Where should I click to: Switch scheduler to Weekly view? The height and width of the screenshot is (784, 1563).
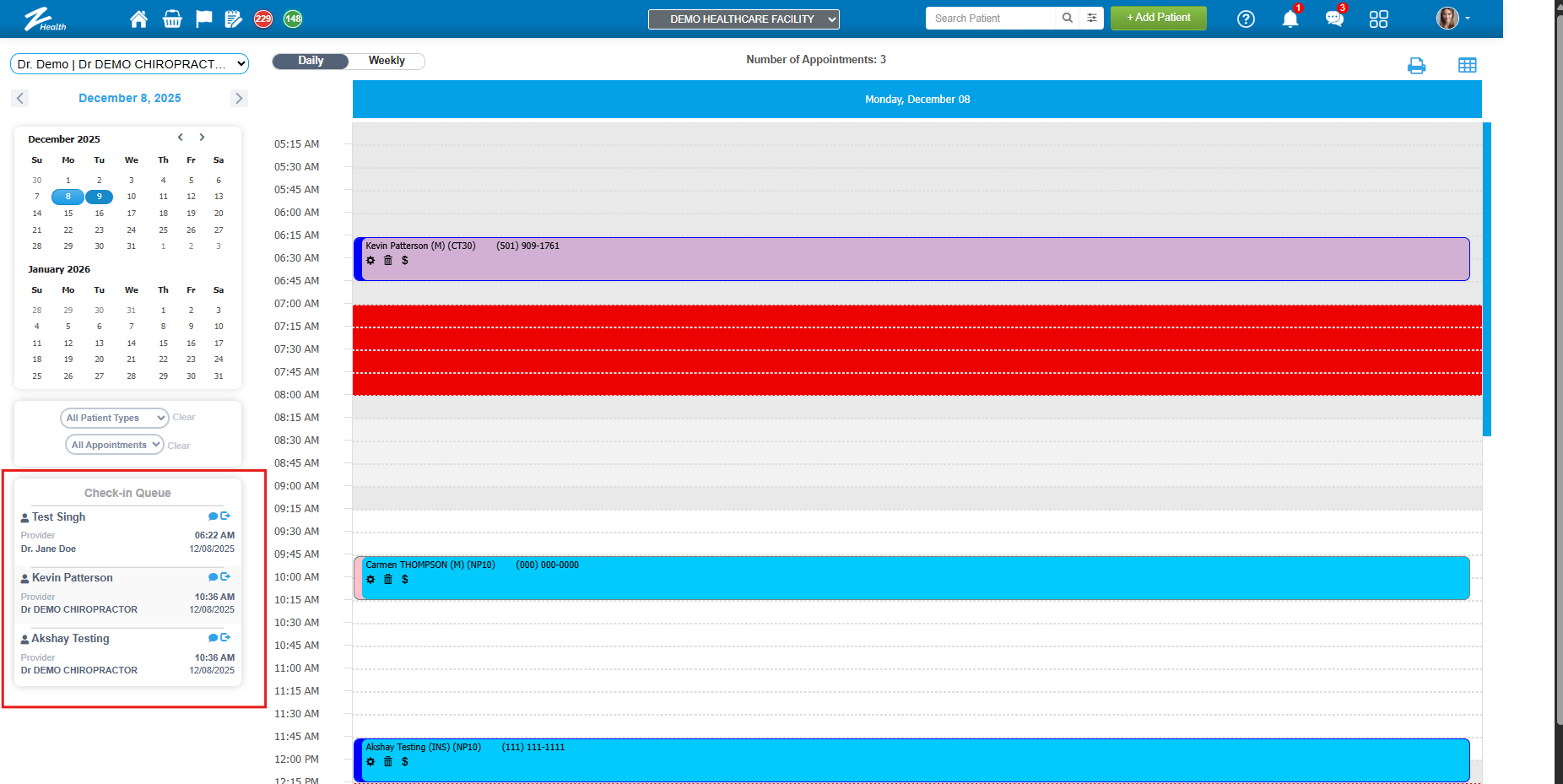pyautogui.click(x=387, y=61)
